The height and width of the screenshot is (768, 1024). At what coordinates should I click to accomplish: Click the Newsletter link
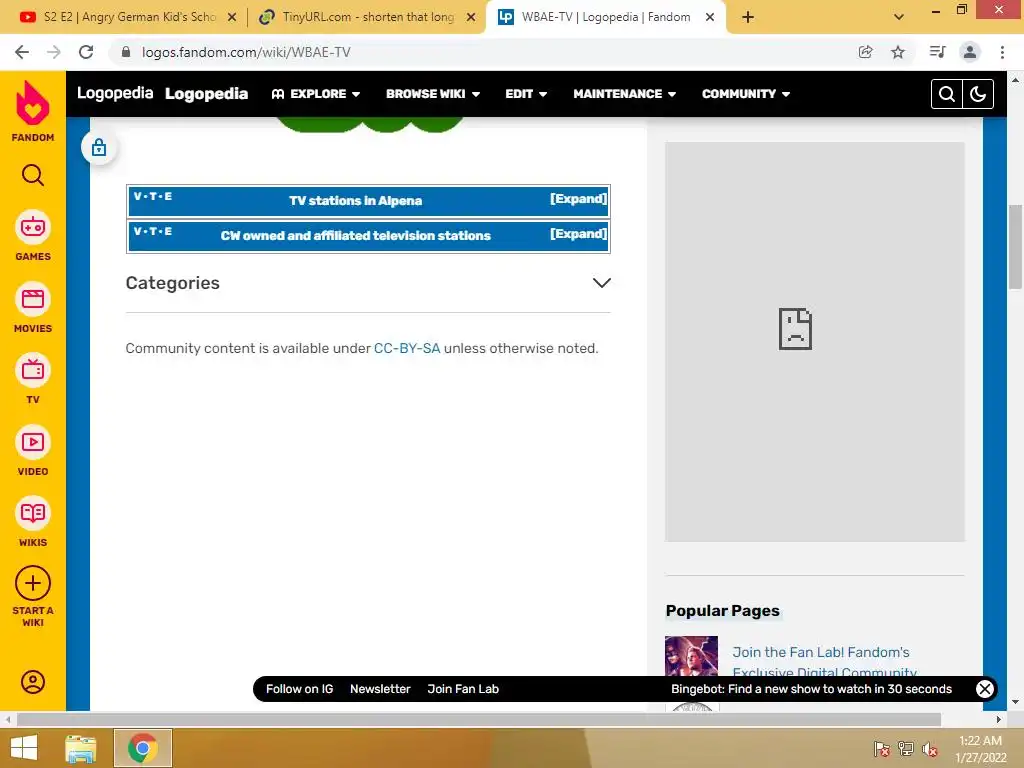380,689
